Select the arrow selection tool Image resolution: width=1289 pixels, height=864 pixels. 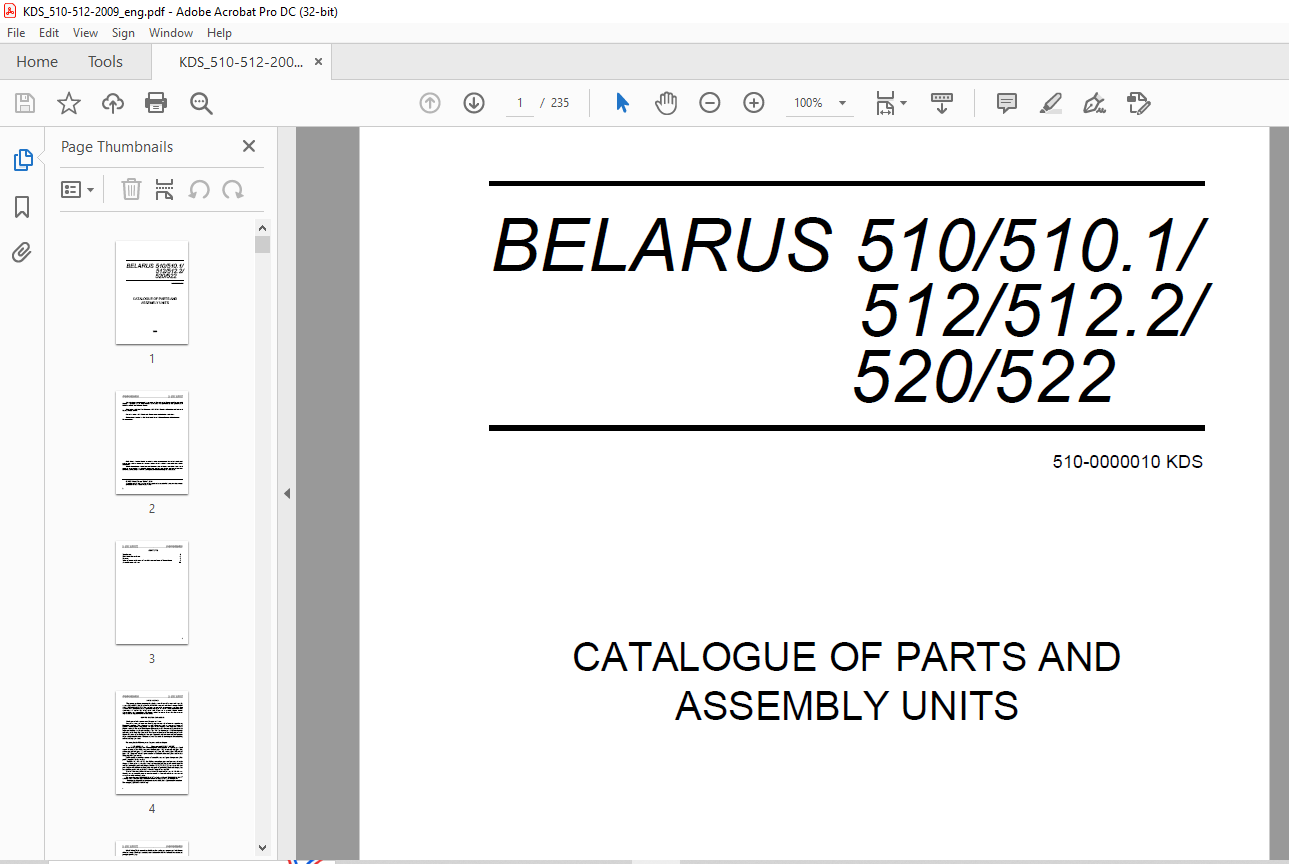[622, 103]
